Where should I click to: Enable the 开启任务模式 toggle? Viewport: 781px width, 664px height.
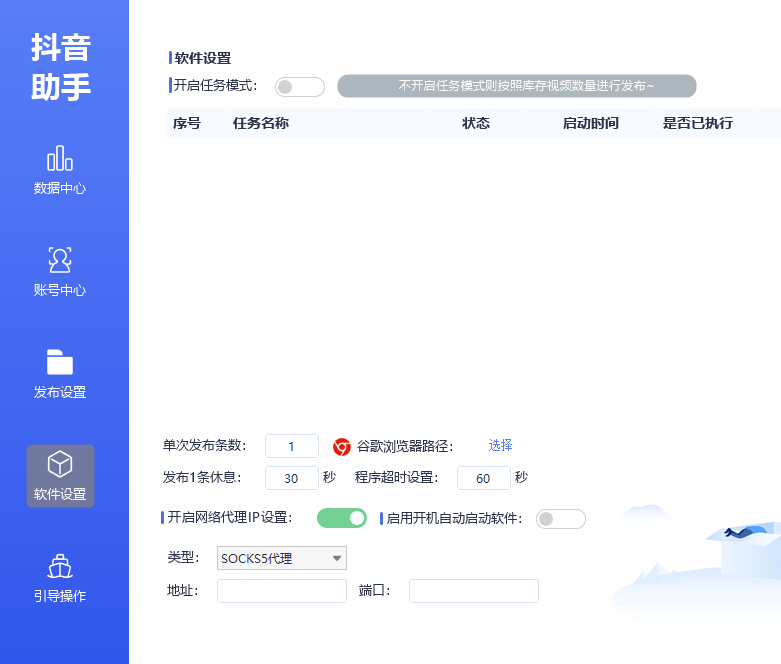pos(300,87)
